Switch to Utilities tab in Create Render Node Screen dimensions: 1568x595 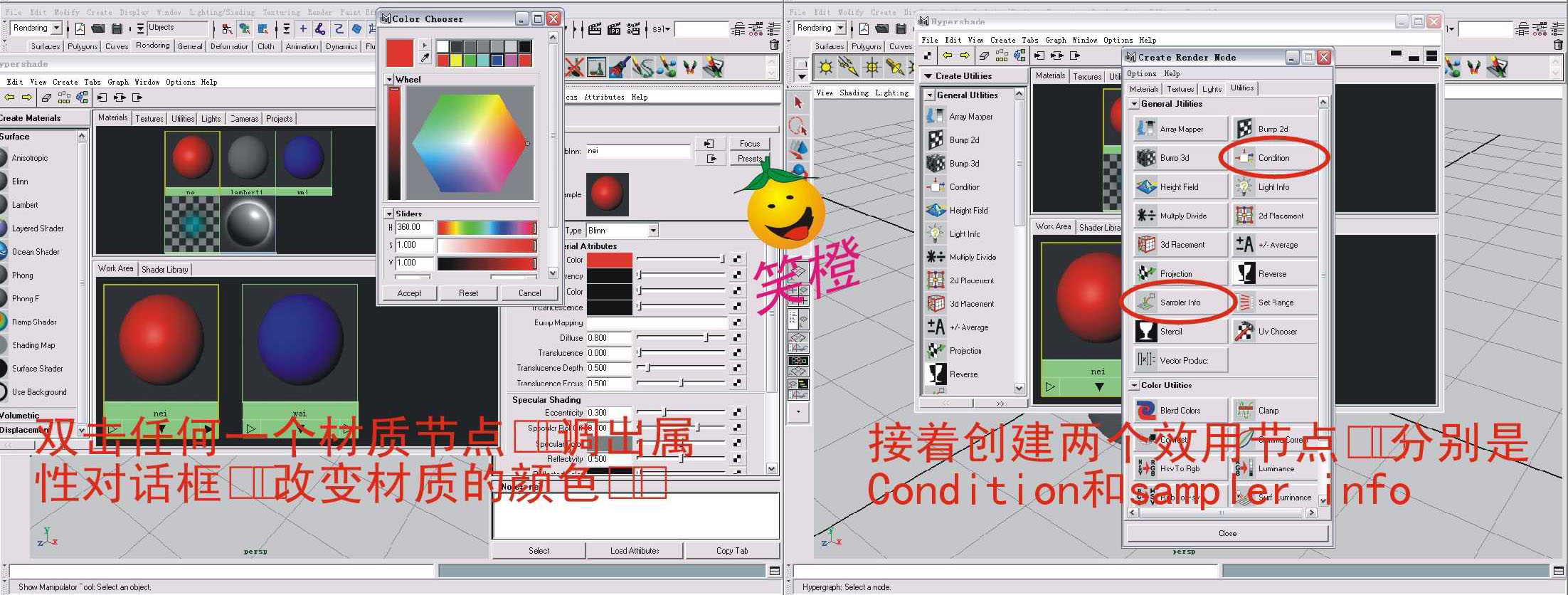[x=1242, y=88]
